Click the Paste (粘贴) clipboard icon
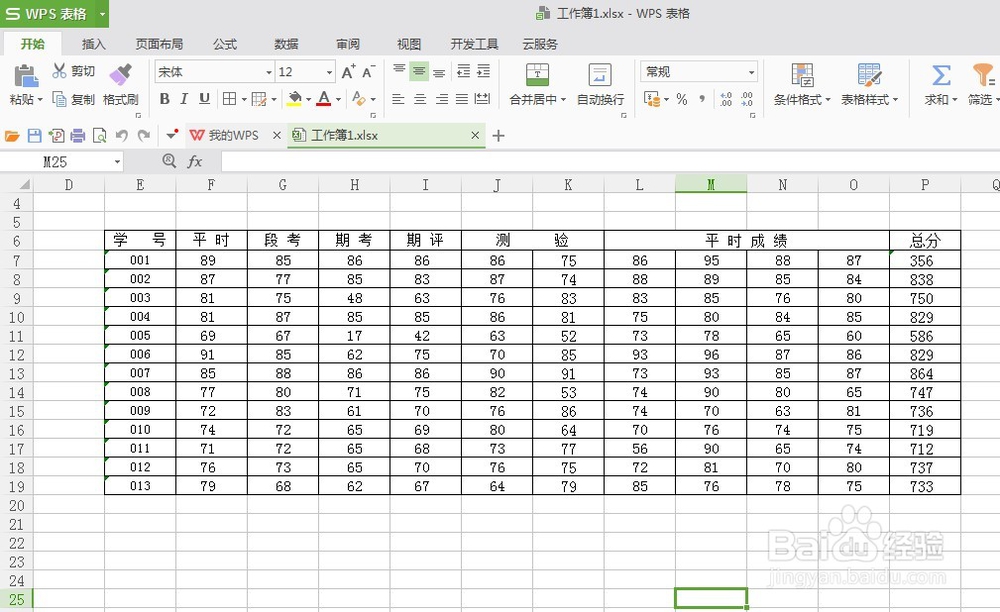 [x=26, y=76]
